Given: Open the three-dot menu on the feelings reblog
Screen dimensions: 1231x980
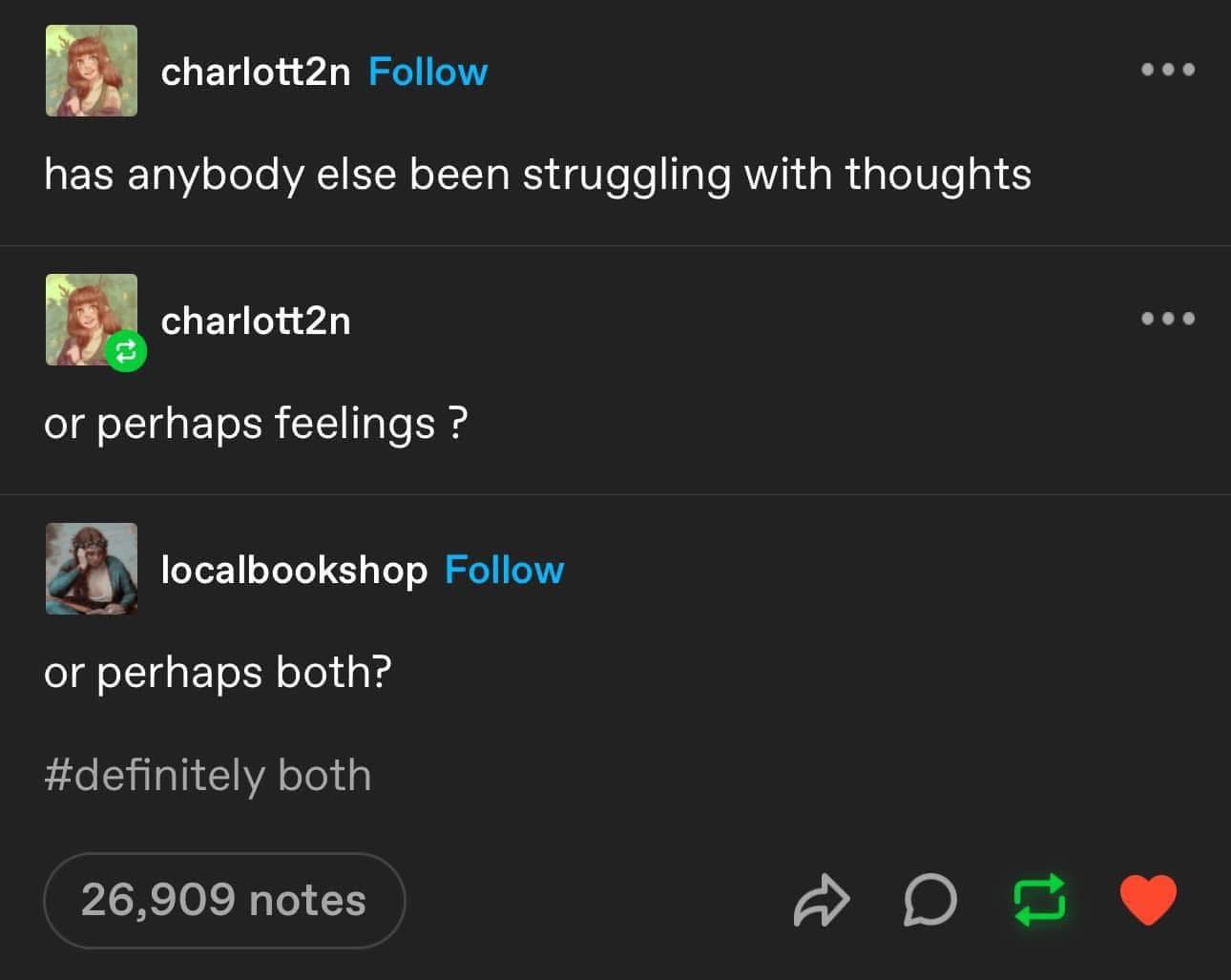Looking at the screenshot, I should [x=1168, y=319].
